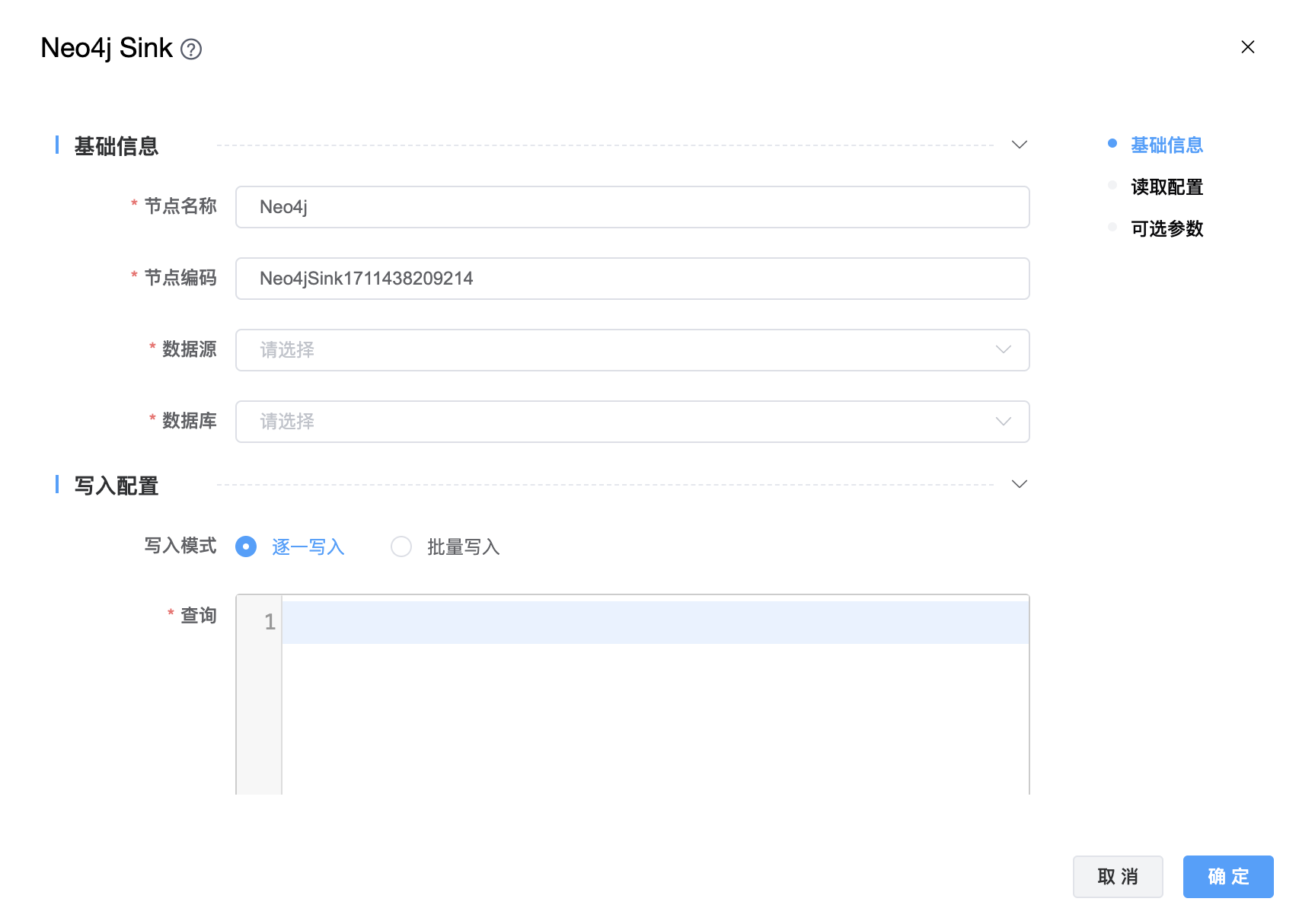Click the 确定 button

point(1227,877)
